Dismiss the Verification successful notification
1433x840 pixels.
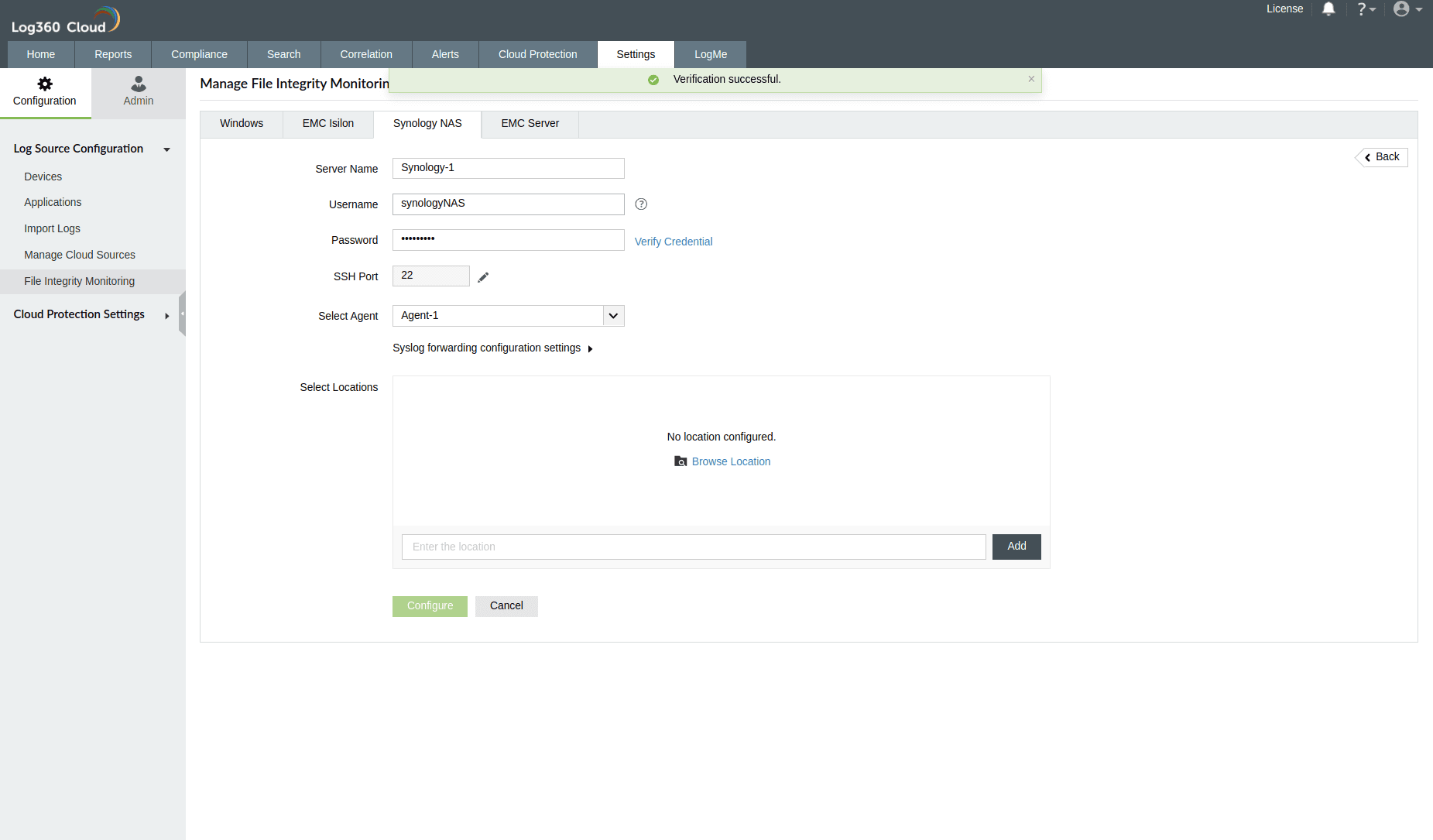(x=1031, y=79)
